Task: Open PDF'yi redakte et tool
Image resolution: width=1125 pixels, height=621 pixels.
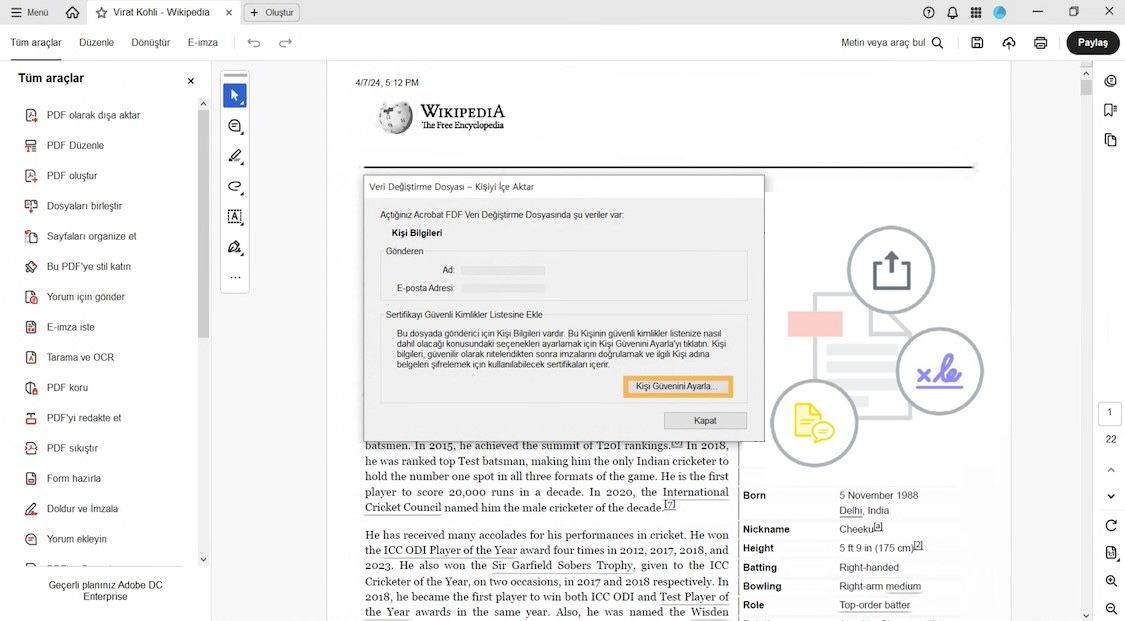Action: point(84,417)
